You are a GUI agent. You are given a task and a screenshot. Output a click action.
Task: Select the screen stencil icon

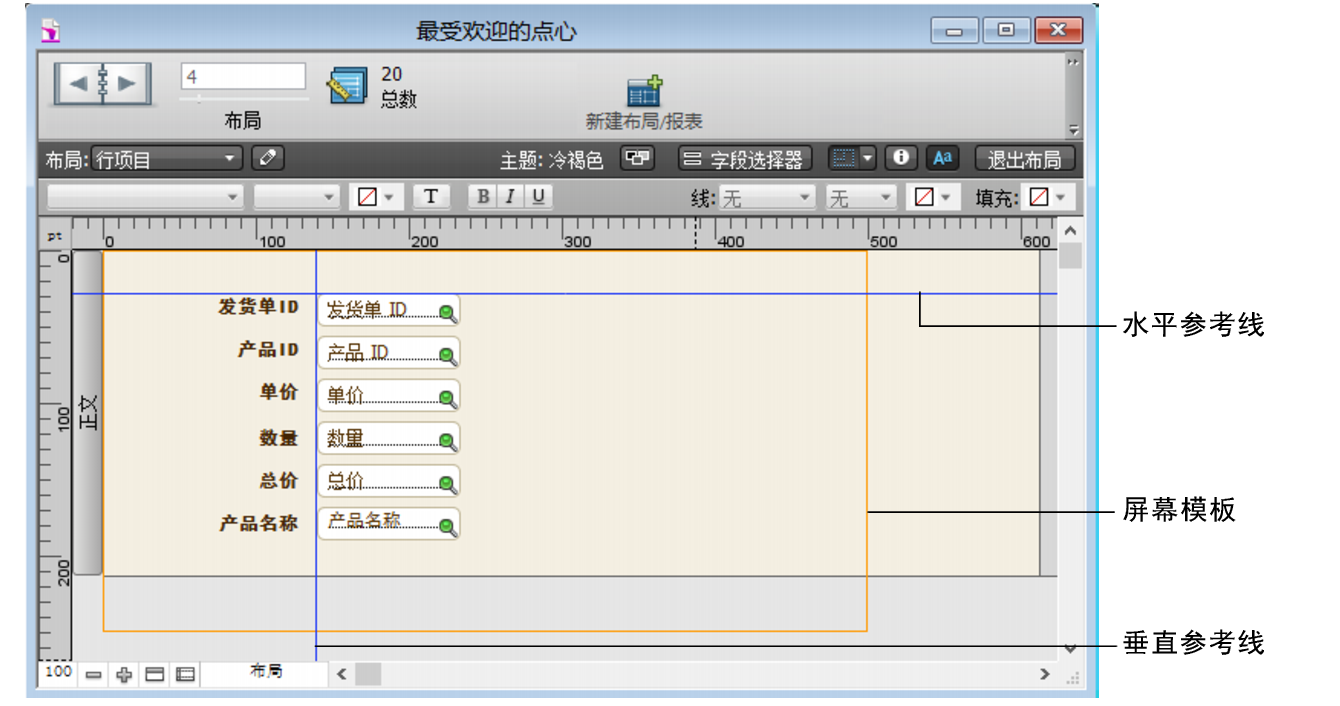point(844,158)
